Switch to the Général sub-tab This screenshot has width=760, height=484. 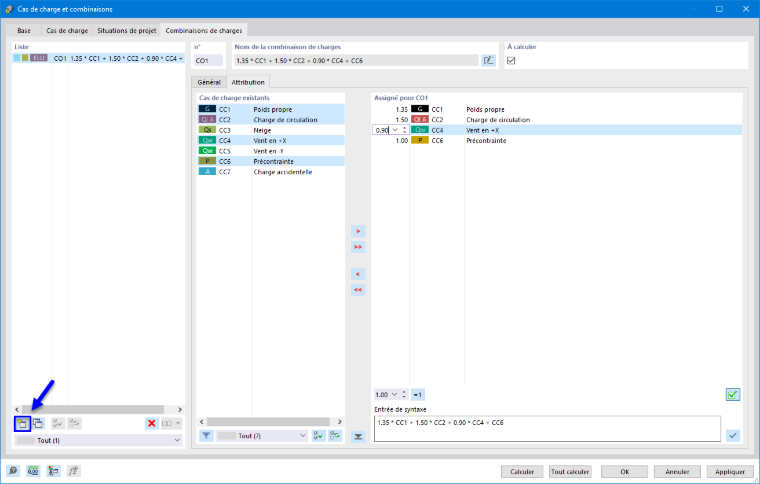pyautogui.click(x=209, y=82)
